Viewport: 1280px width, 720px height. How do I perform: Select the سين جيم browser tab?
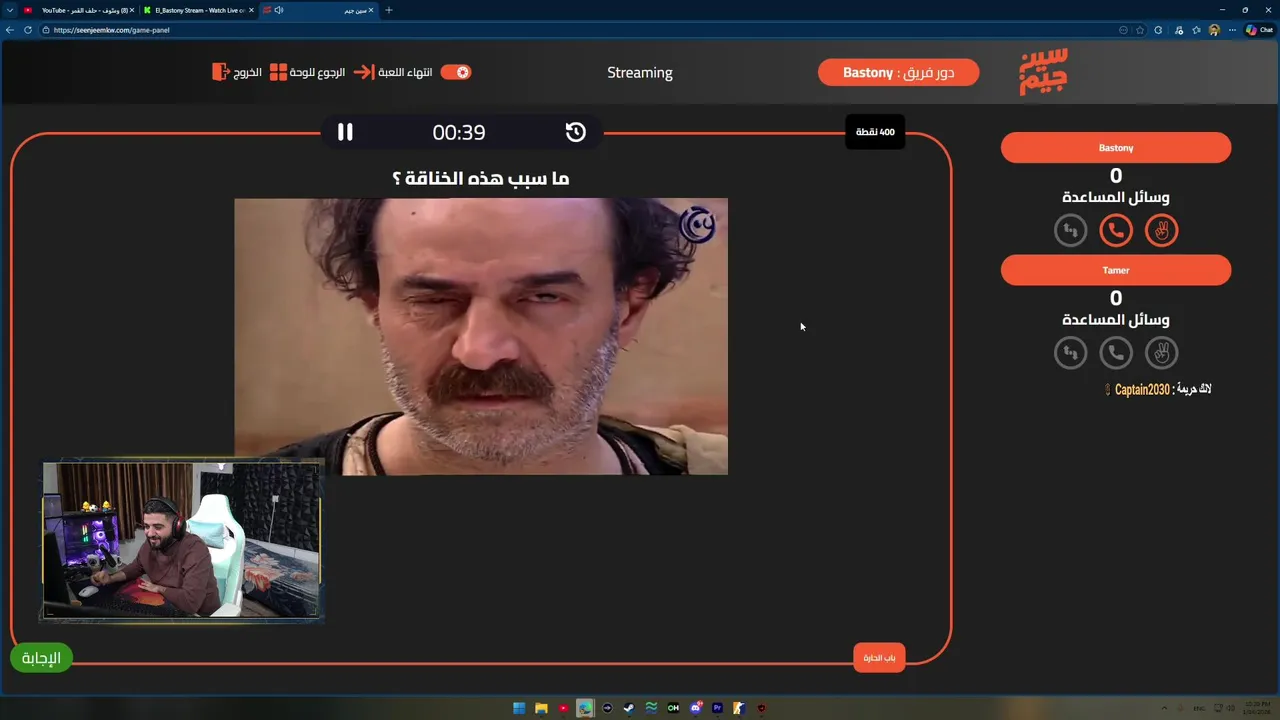pos(317,10)
